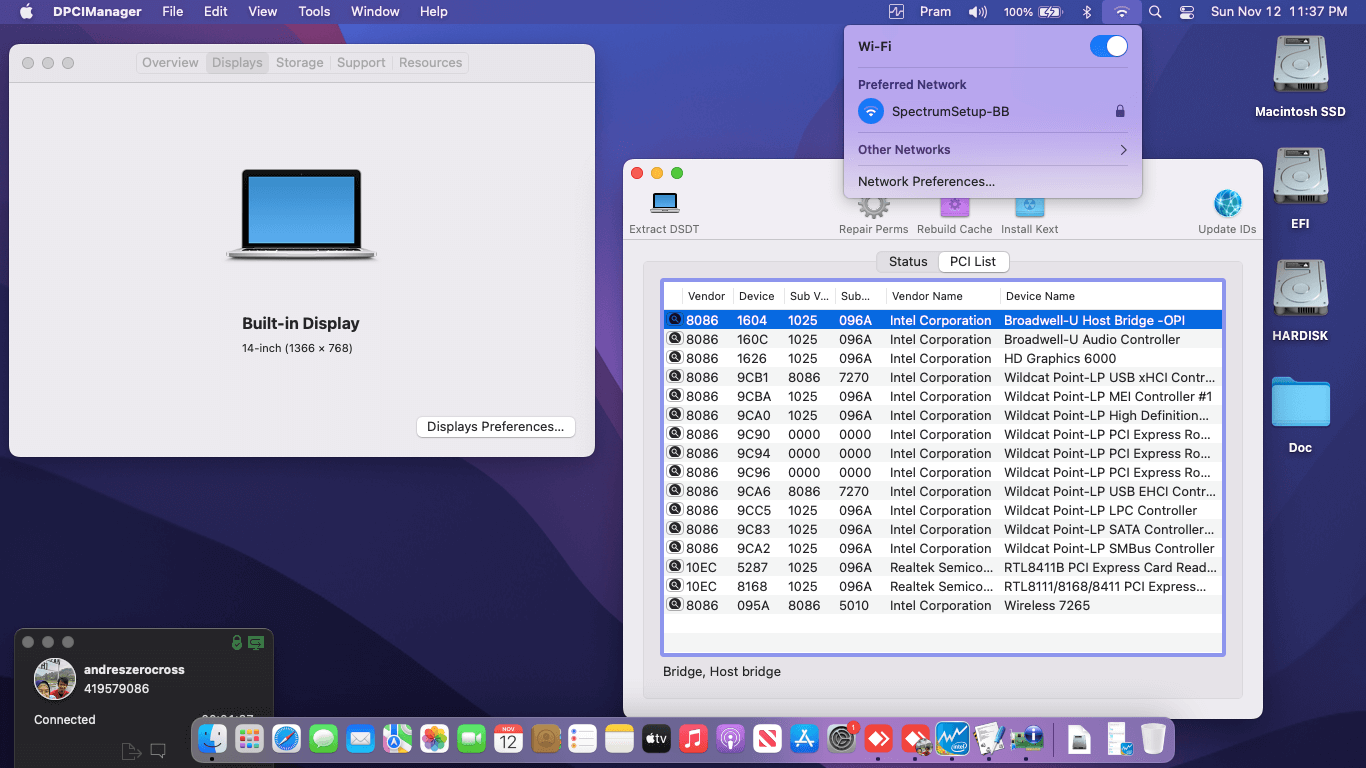Launch Safari from the Dock

coord(286,739)
